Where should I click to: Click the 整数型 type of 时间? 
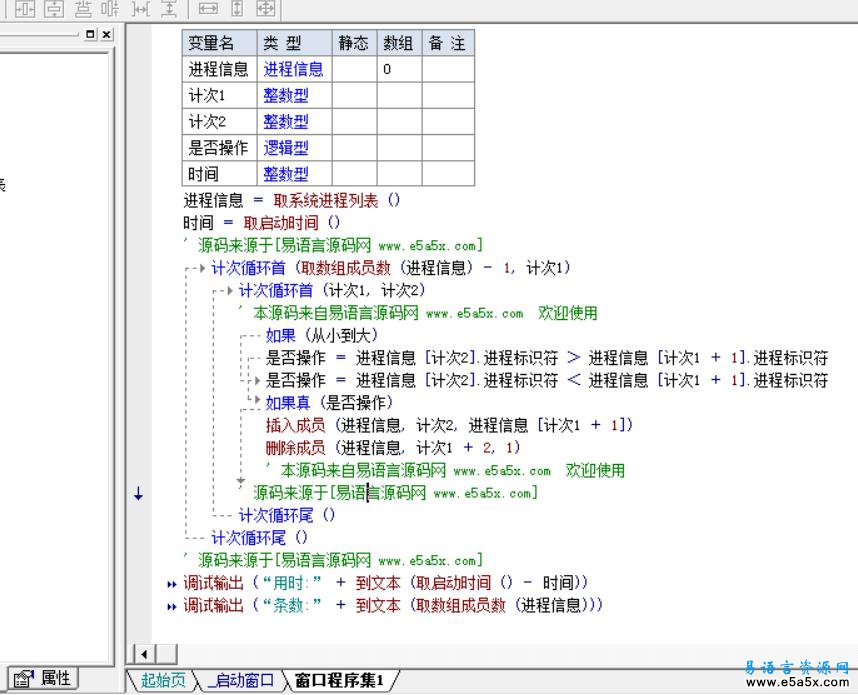click(x=286, y=174)
